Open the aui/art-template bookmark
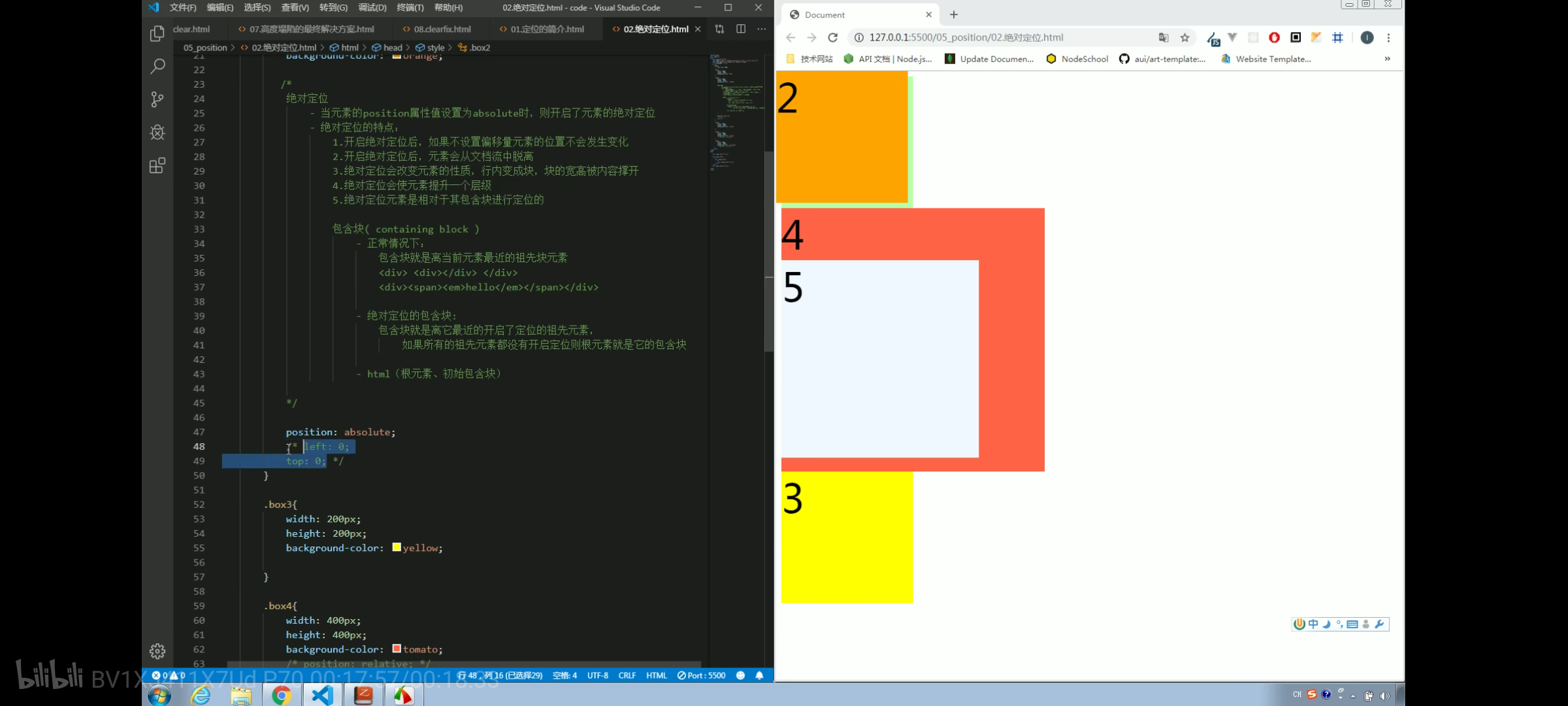 pos(1162,59)
